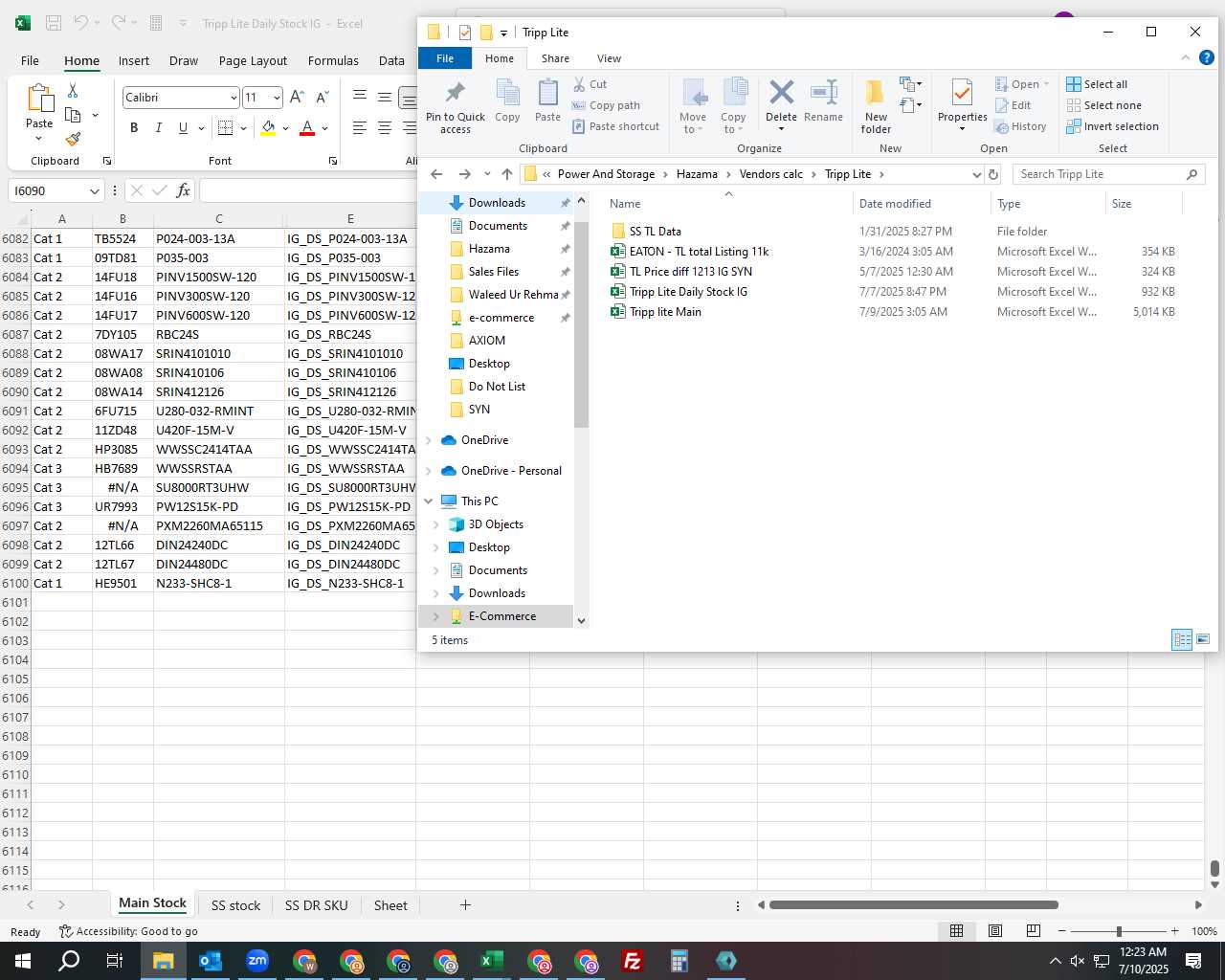Collapse the This PC tree node
Viewport: 1225px width, 980px height.
pyautogui.click(x=428, y=501)
